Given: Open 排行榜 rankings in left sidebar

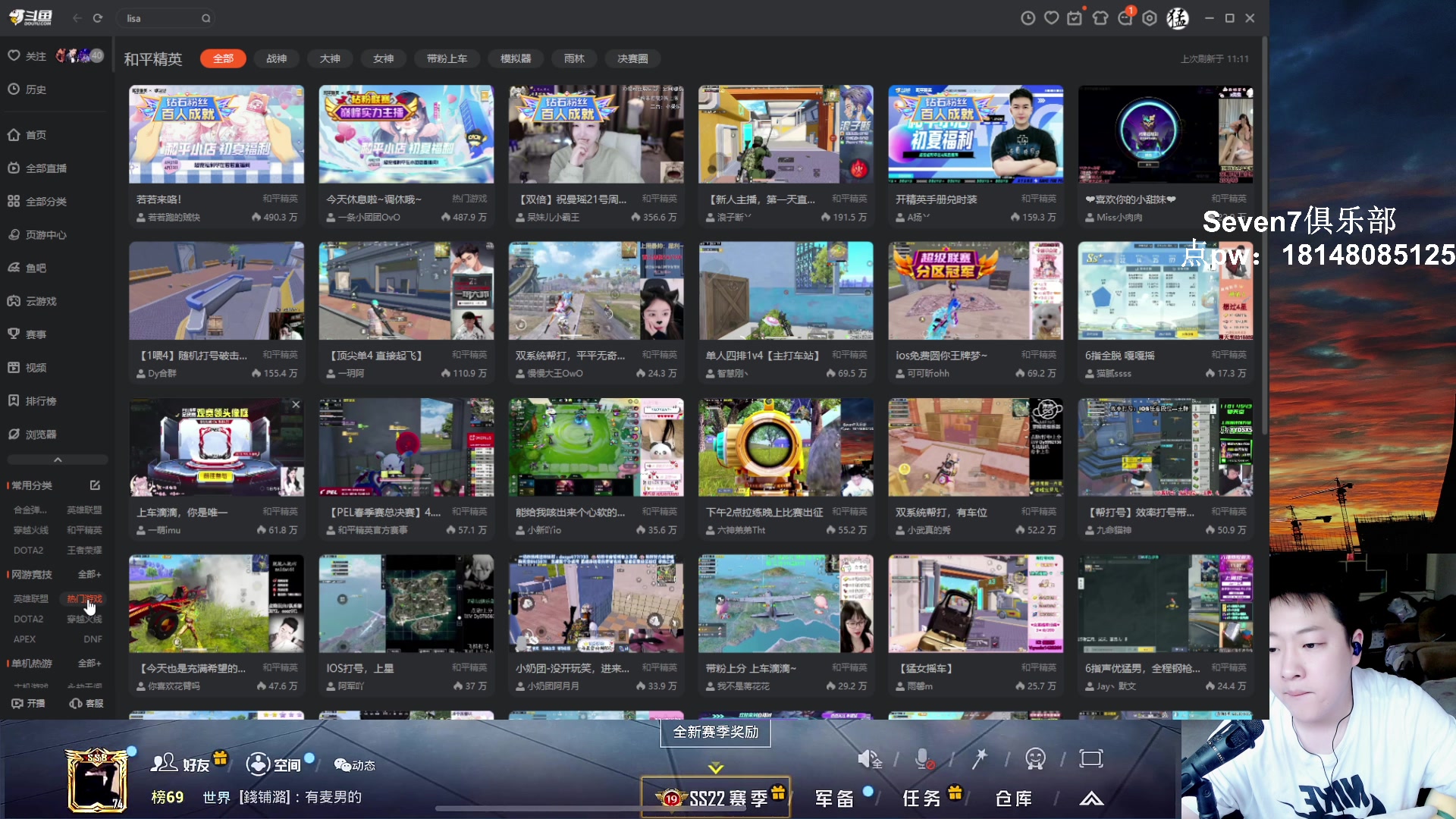Looking at the screenshot, I should point(40,401).
